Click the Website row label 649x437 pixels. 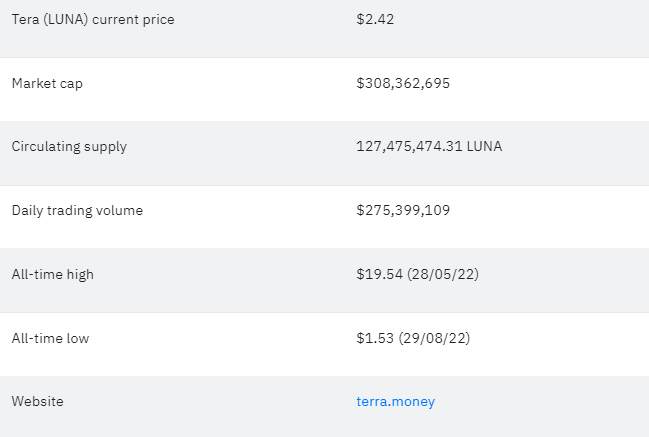tap(38, 401)
